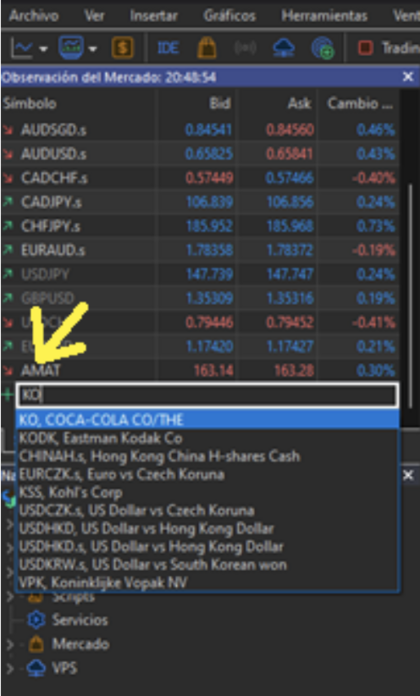Click the green up arrow beside CADJPY.s
The image size is (420, 696).
coord(8,202)
